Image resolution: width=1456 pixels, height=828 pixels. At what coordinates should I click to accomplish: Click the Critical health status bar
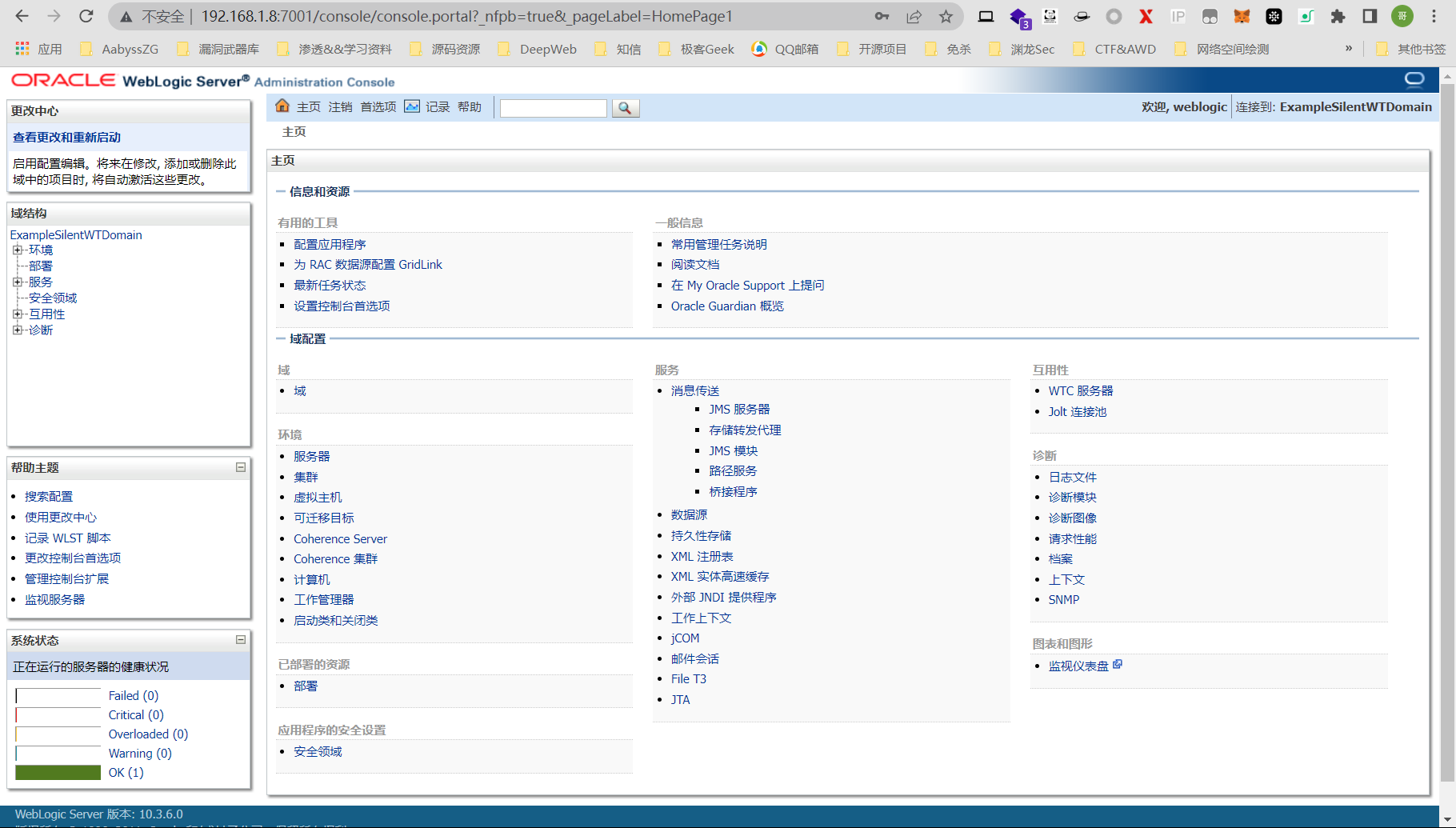coord(58,714)
